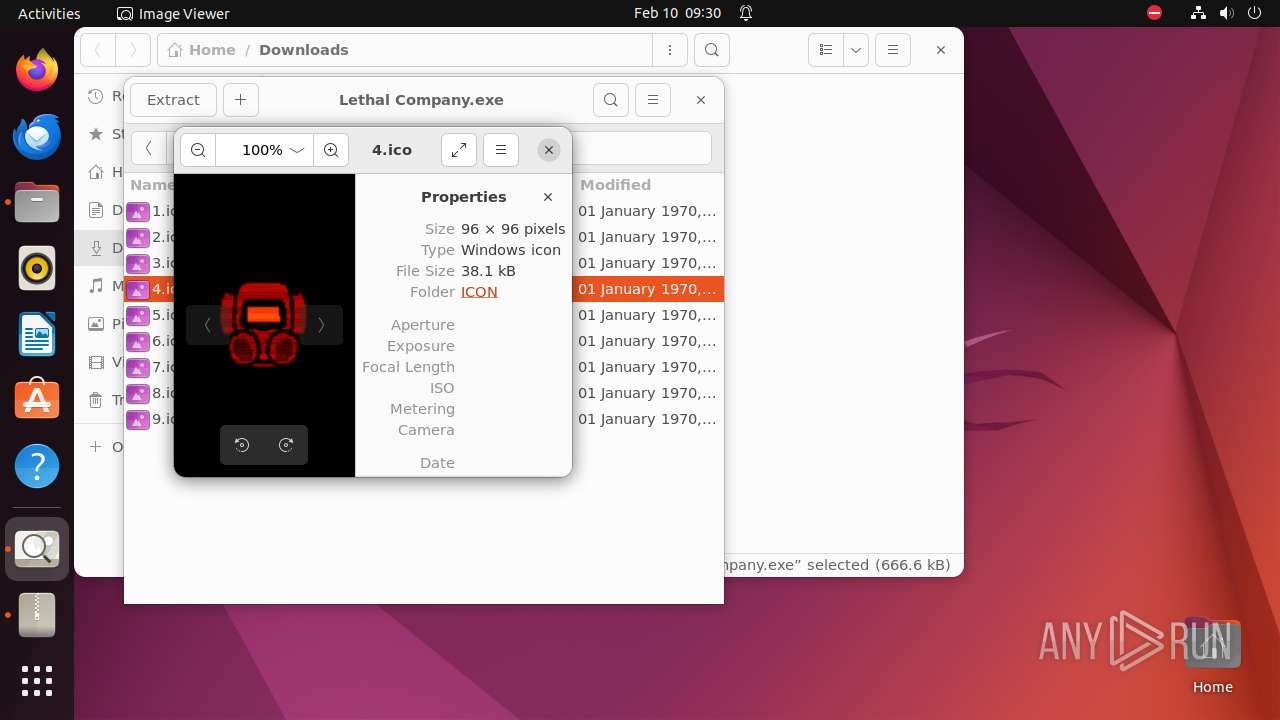Go to previous image arrow

click(207, 325)
